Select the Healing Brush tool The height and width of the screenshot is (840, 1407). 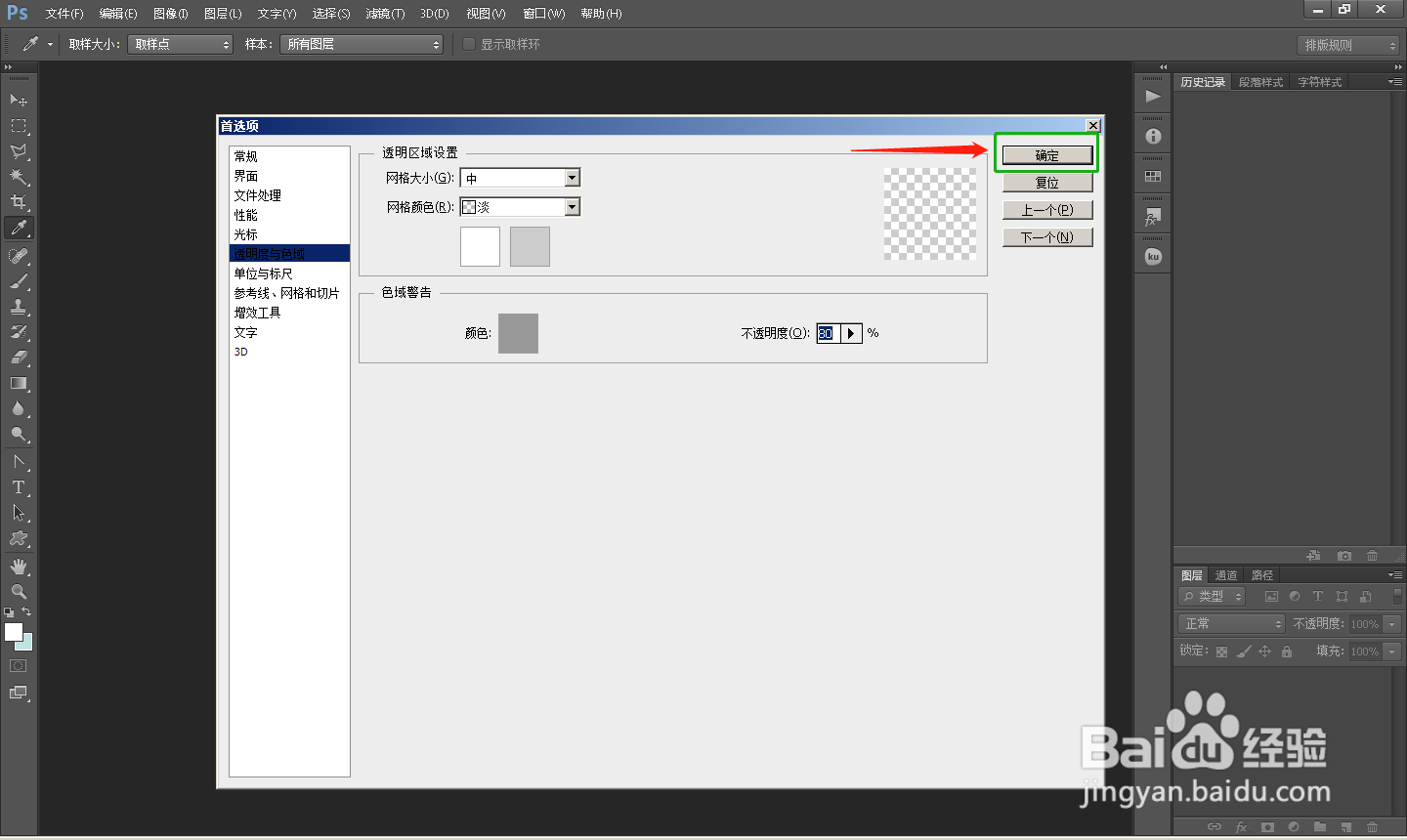(19, 256)
